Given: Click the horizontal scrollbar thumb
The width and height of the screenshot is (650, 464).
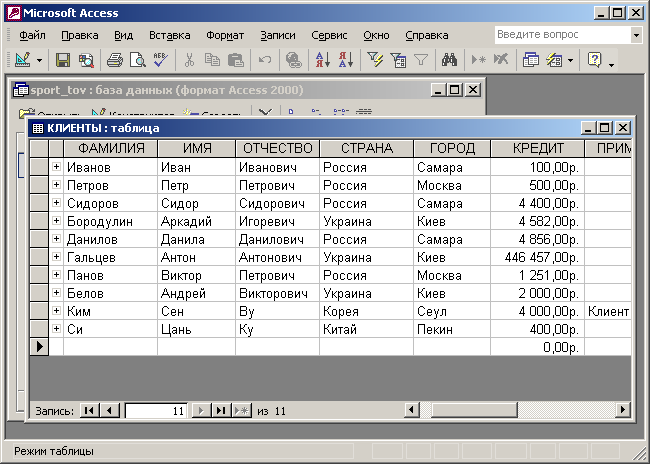Looking at the screenshot, I should pos(474,411).
